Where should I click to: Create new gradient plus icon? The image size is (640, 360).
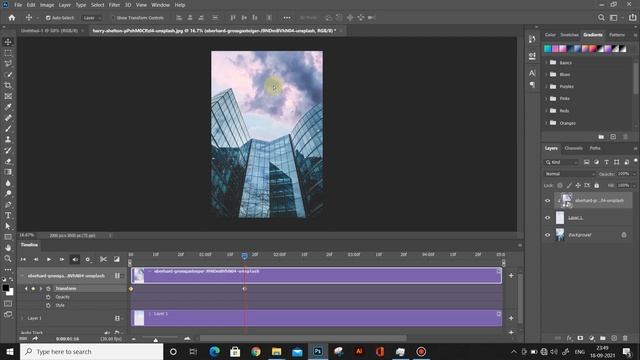[613, 137]
